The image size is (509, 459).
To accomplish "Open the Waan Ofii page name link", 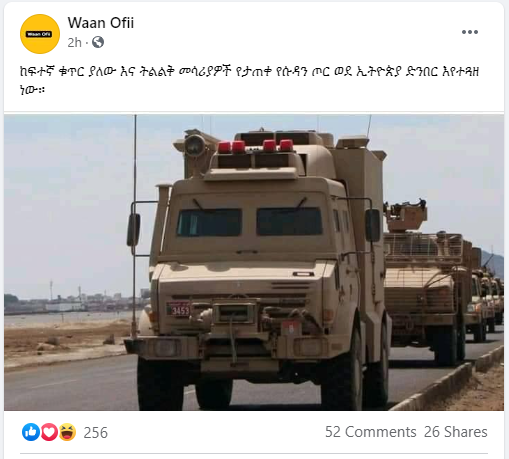I will click(101, 23).
